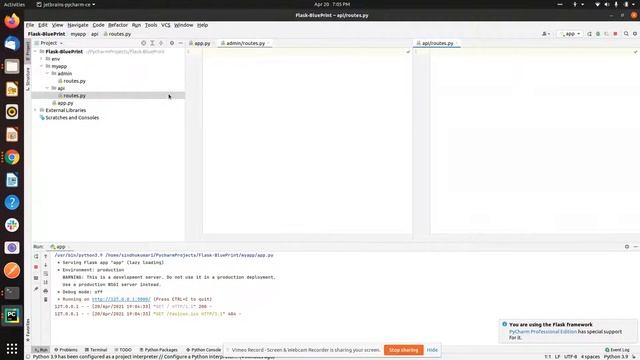This screenshot has height=360, width=640.
Task: Toggle soft-wrap icon in Run console toolbar
Action: coord(46,273)
